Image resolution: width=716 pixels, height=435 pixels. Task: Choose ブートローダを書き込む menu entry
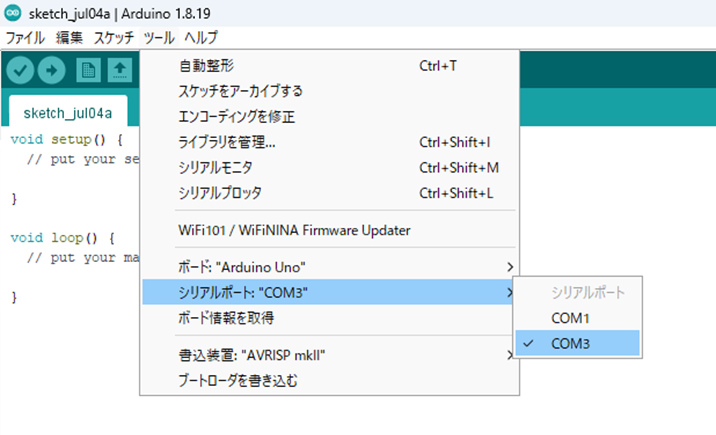329,380
